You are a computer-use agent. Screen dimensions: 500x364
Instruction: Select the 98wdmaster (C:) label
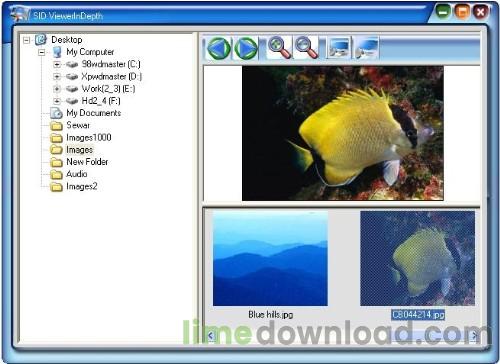(111, 64)
